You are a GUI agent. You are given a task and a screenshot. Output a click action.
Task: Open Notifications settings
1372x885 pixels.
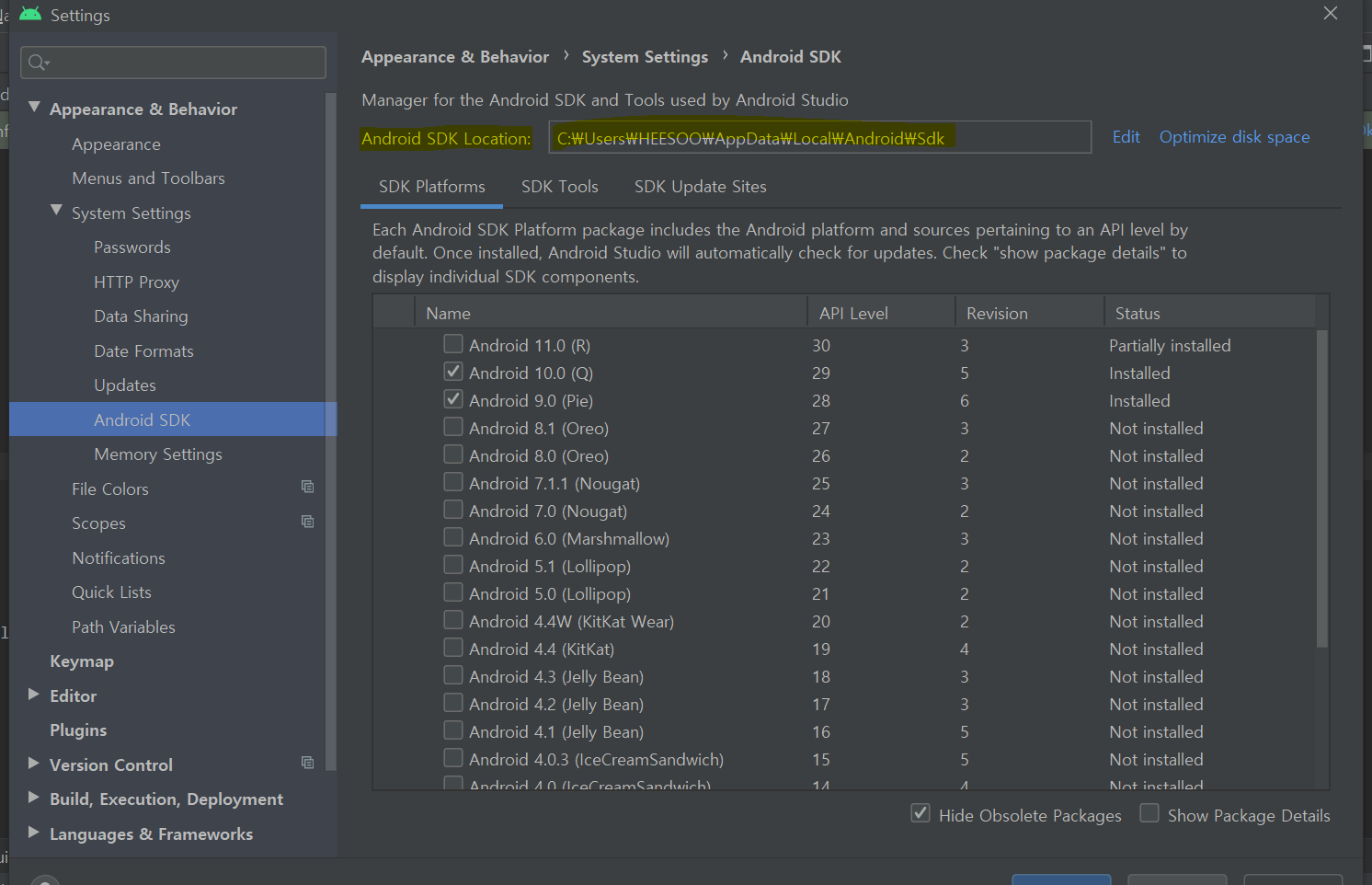point(119,558)
